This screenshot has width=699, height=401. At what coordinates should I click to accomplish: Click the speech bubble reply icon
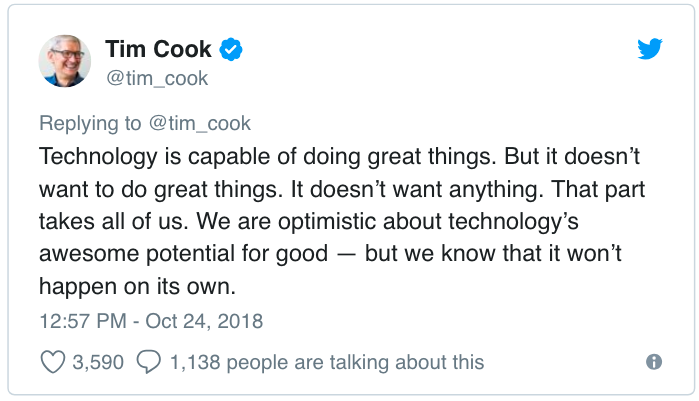tap(149, 362)
